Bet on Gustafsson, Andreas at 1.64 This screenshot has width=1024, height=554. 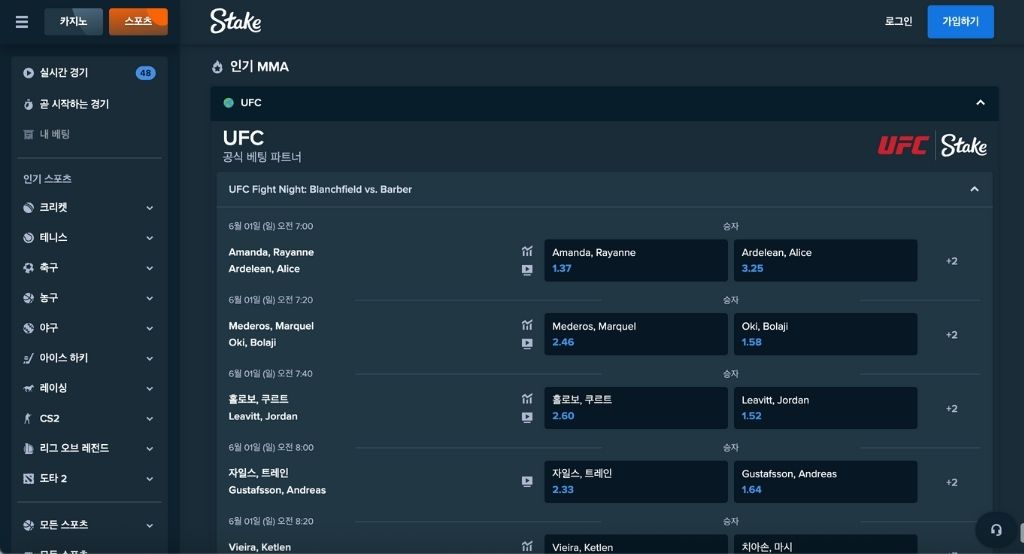tap(825, 481)
